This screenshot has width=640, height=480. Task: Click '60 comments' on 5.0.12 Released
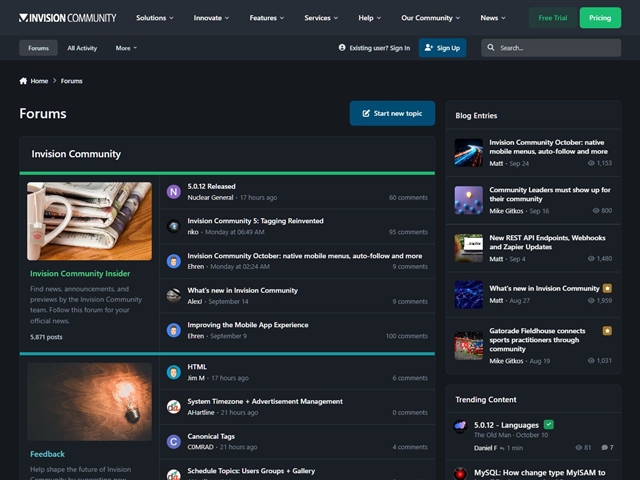[408, 198]
